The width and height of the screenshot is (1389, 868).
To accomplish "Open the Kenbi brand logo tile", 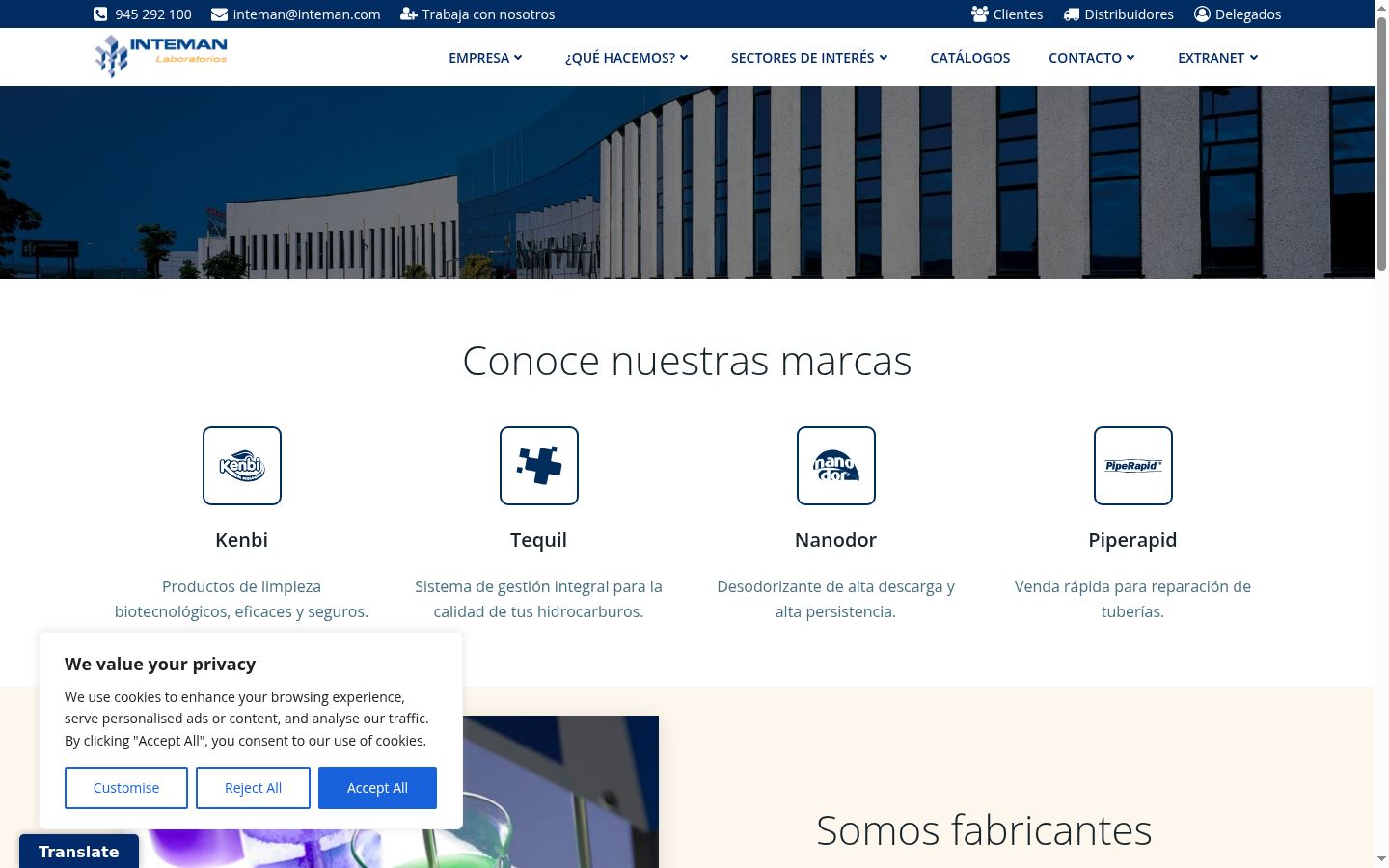I will click(242, 466).
